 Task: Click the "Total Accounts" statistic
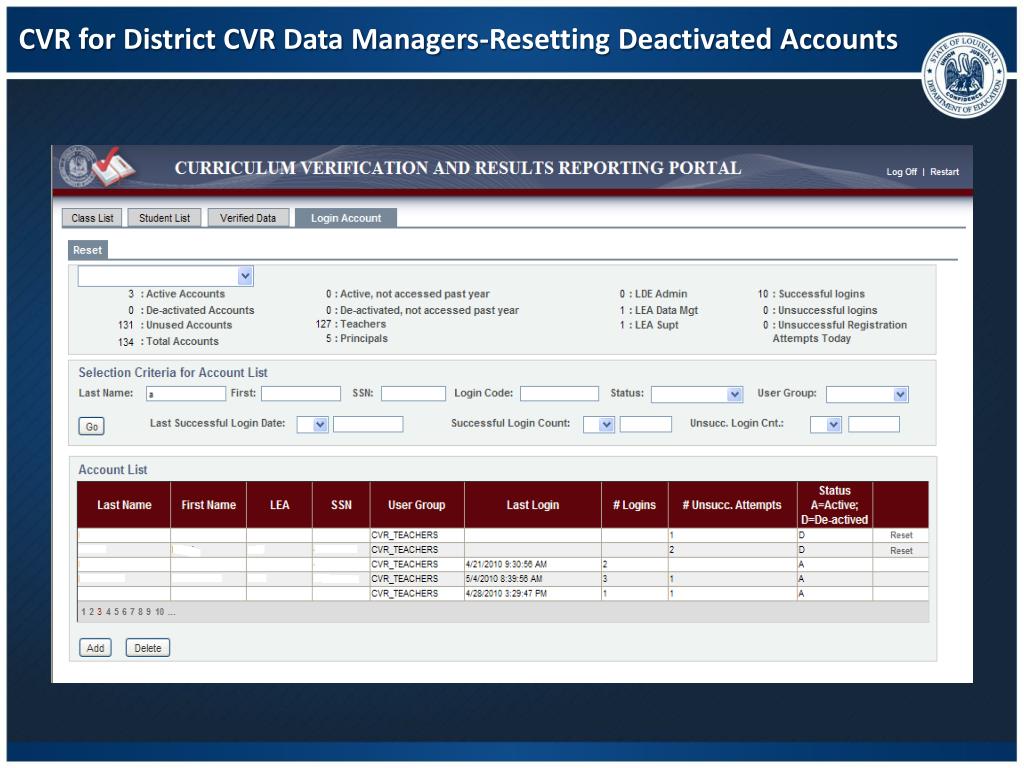pos(168,342)
